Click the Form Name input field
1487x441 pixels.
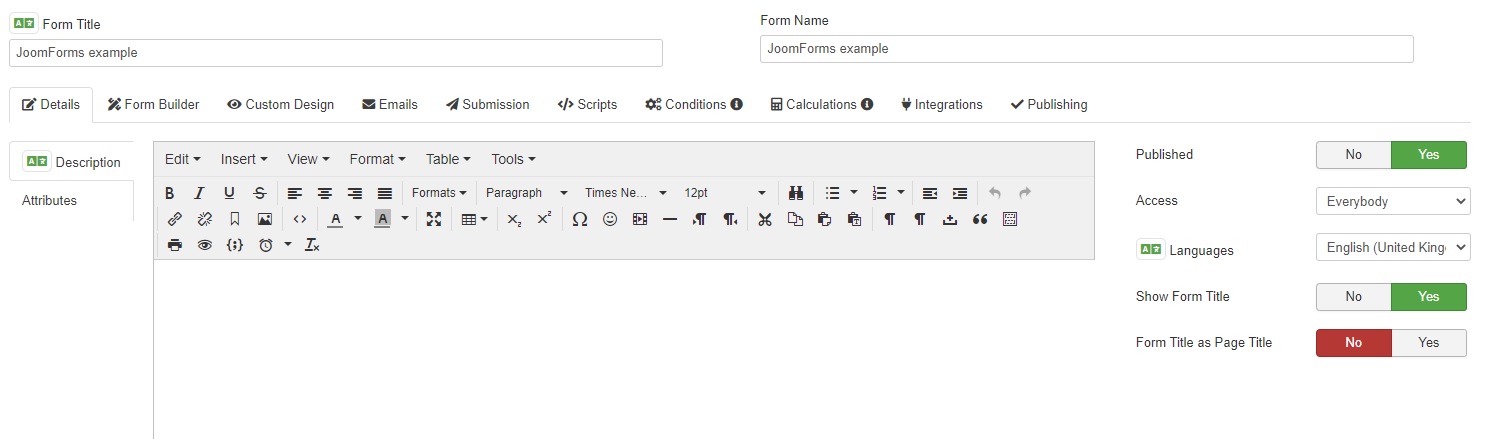point(1087,49)
